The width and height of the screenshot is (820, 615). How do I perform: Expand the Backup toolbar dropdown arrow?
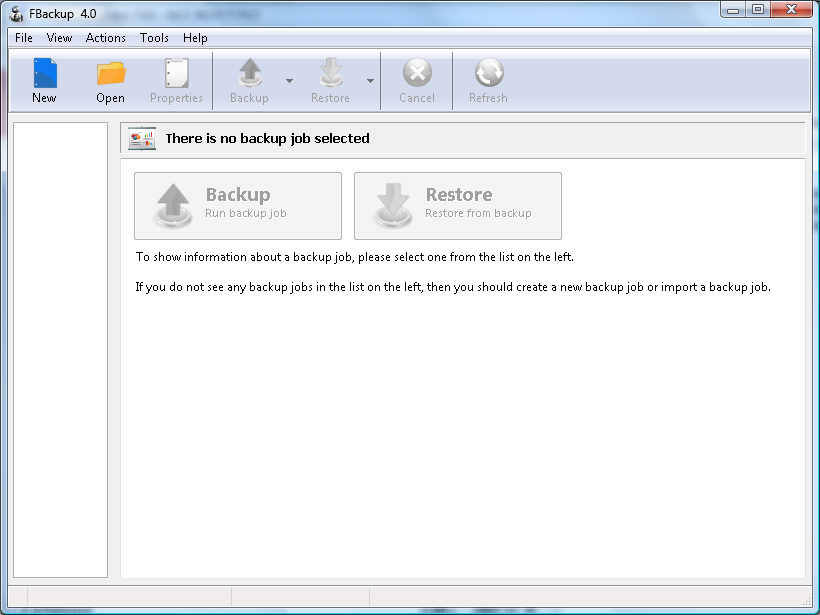(x=289, y=81)
